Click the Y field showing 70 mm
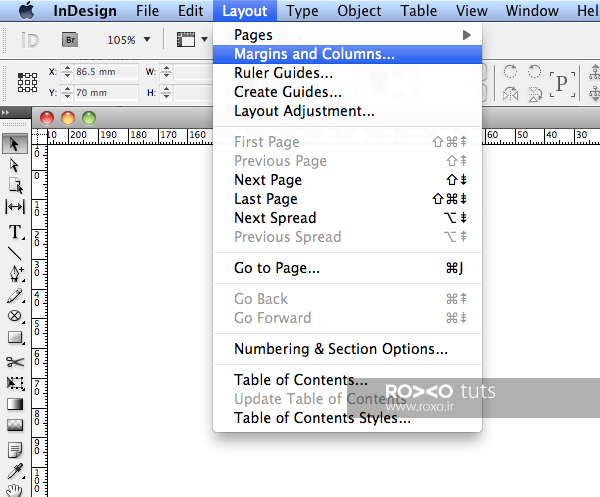 (106, 93)
